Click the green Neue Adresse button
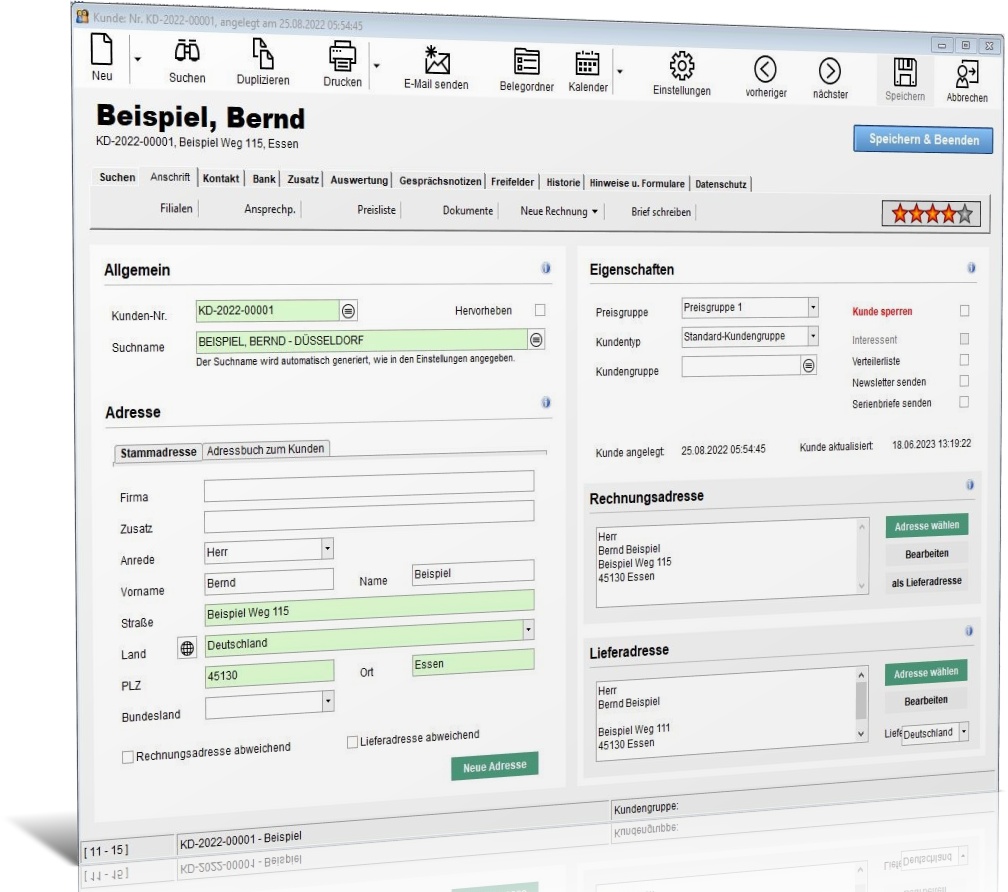This screenshot has height=892, width=1008. coord(494,766)
